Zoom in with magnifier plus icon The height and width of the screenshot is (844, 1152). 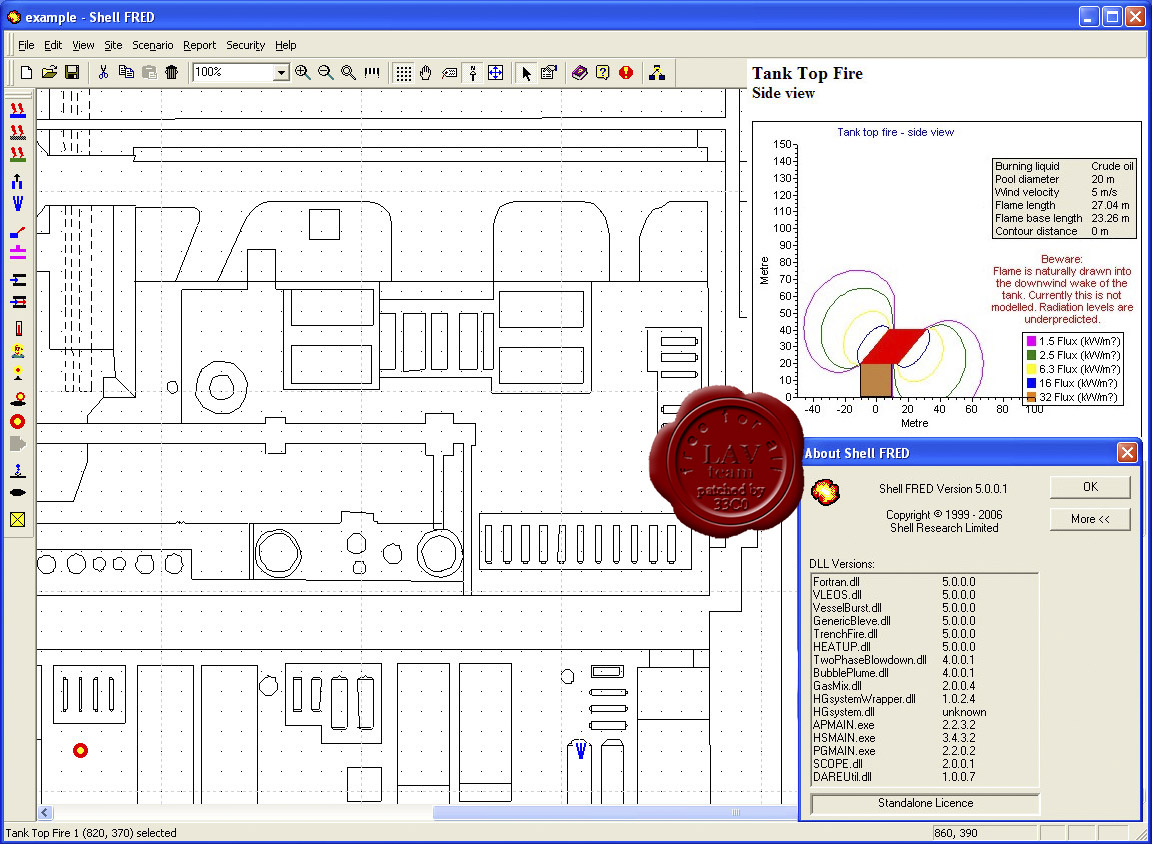pos(302,72)
